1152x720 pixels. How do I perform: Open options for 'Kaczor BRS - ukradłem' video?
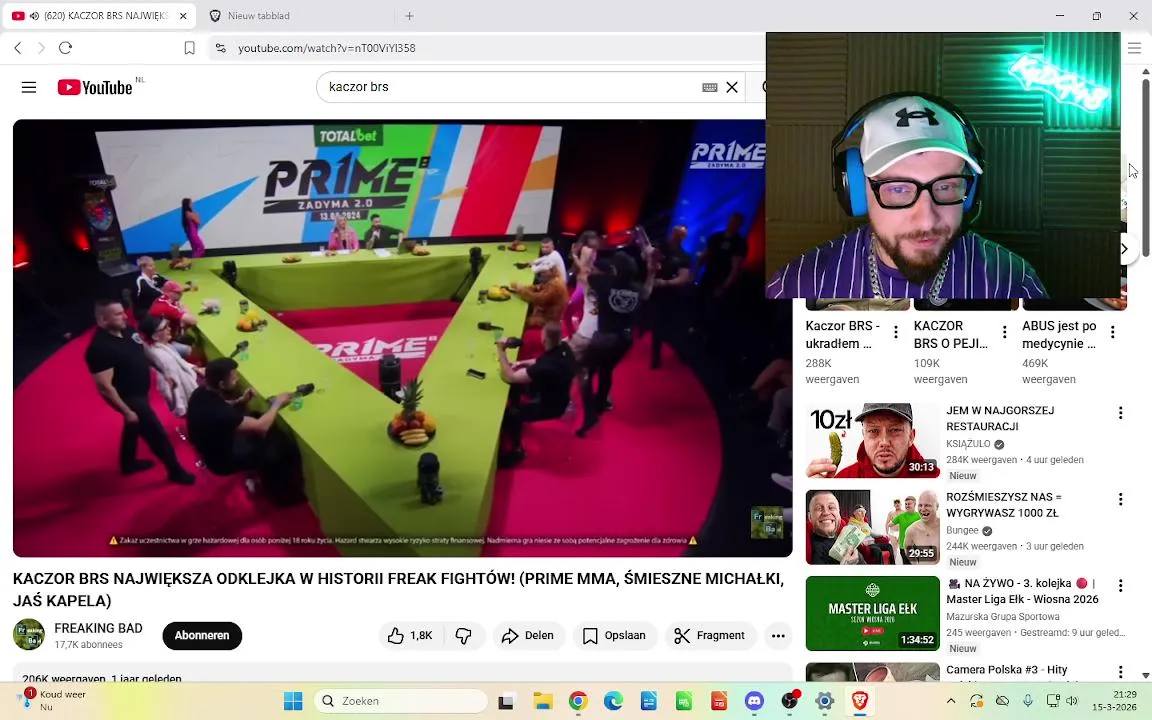[896, 333]
